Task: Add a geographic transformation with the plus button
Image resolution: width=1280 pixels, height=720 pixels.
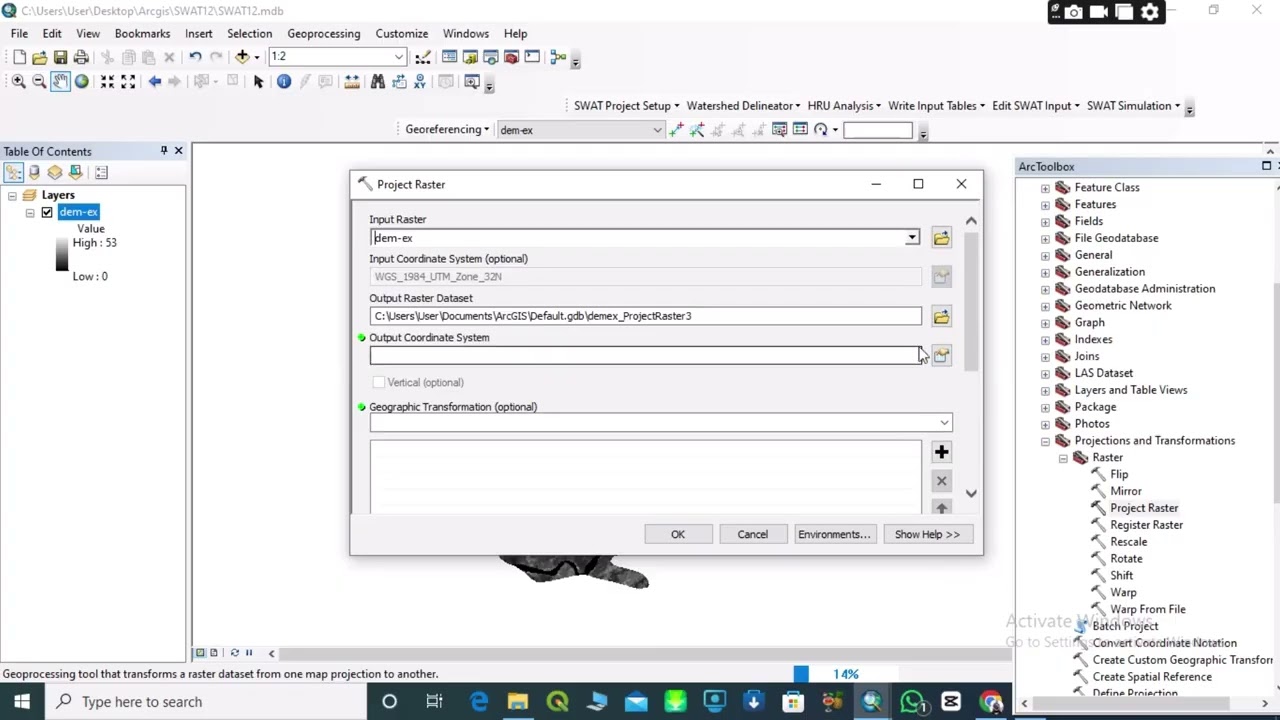Action: [x=941, y=452]
